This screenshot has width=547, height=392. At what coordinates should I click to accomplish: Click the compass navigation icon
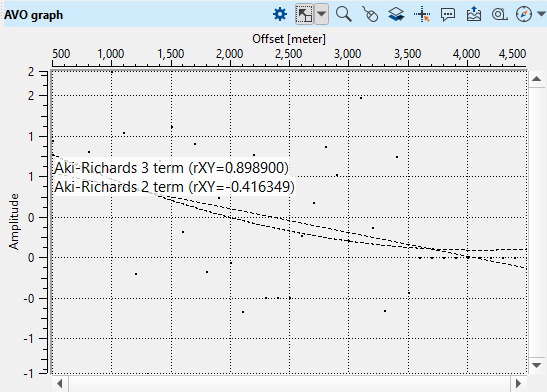(524, 15)
